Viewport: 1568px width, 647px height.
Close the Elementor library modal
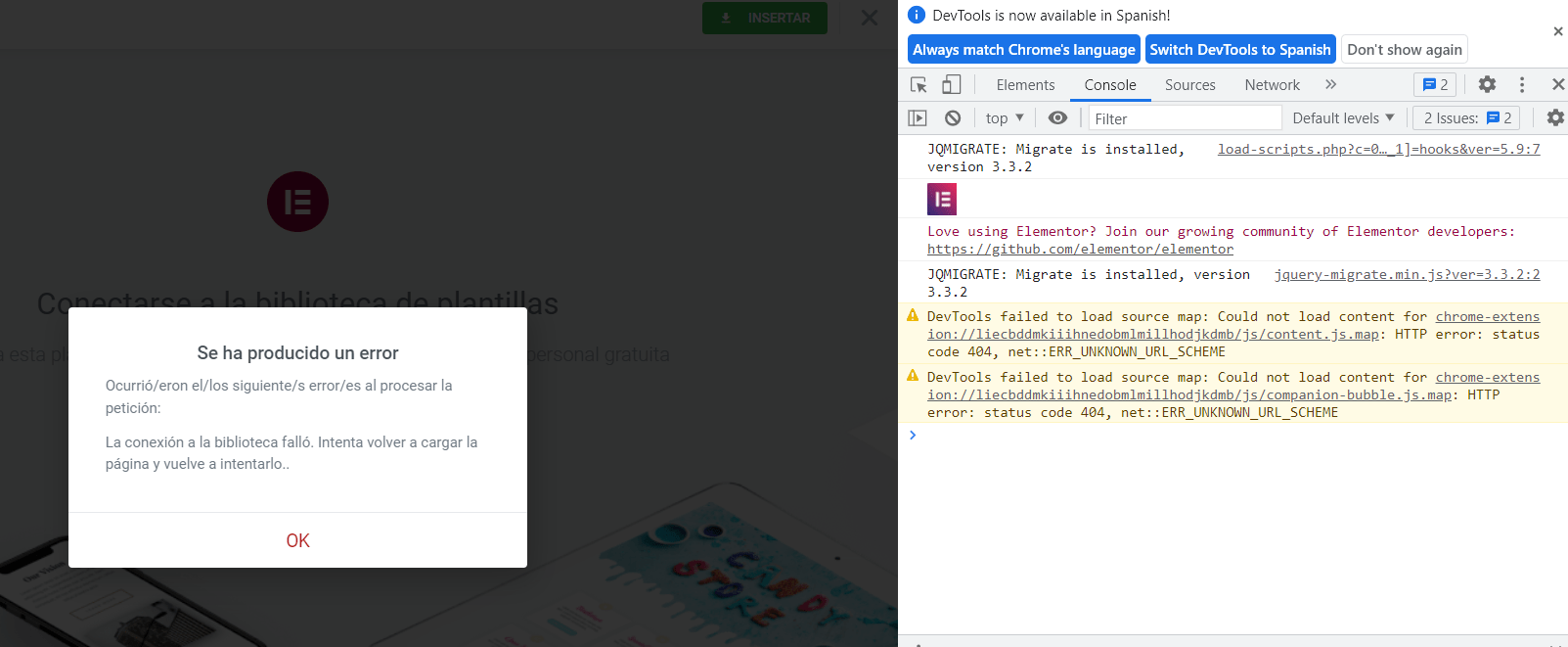(869, 18)
